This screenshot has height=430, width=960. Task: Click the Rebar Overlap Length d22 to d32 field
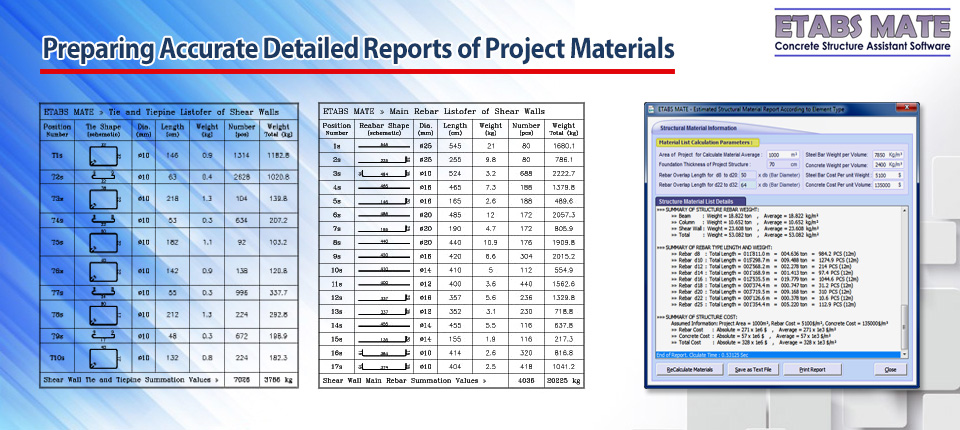tap(748, 185)
